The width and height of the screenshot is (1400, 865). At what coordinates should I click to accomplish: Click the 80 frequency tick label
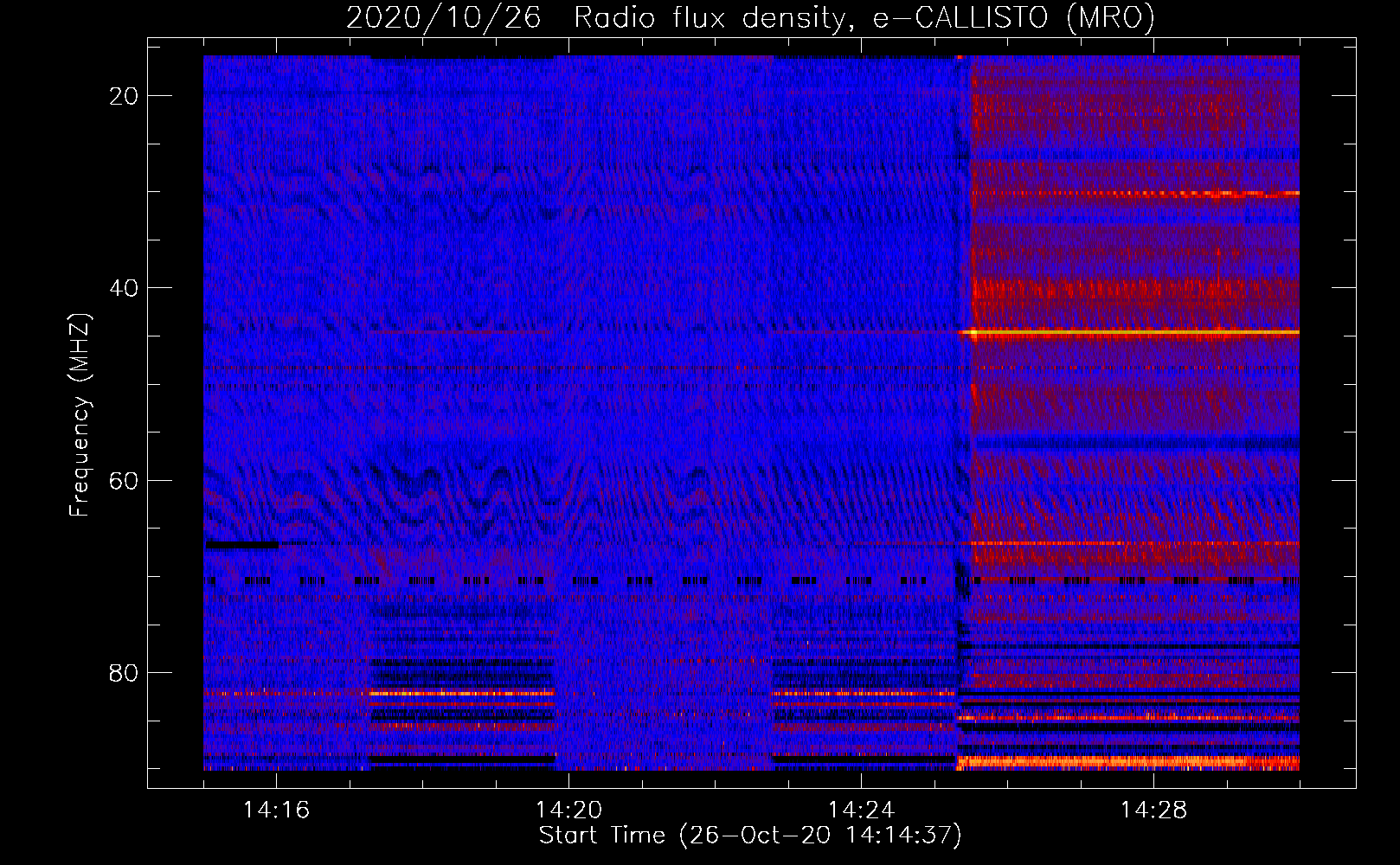(124, 672)
